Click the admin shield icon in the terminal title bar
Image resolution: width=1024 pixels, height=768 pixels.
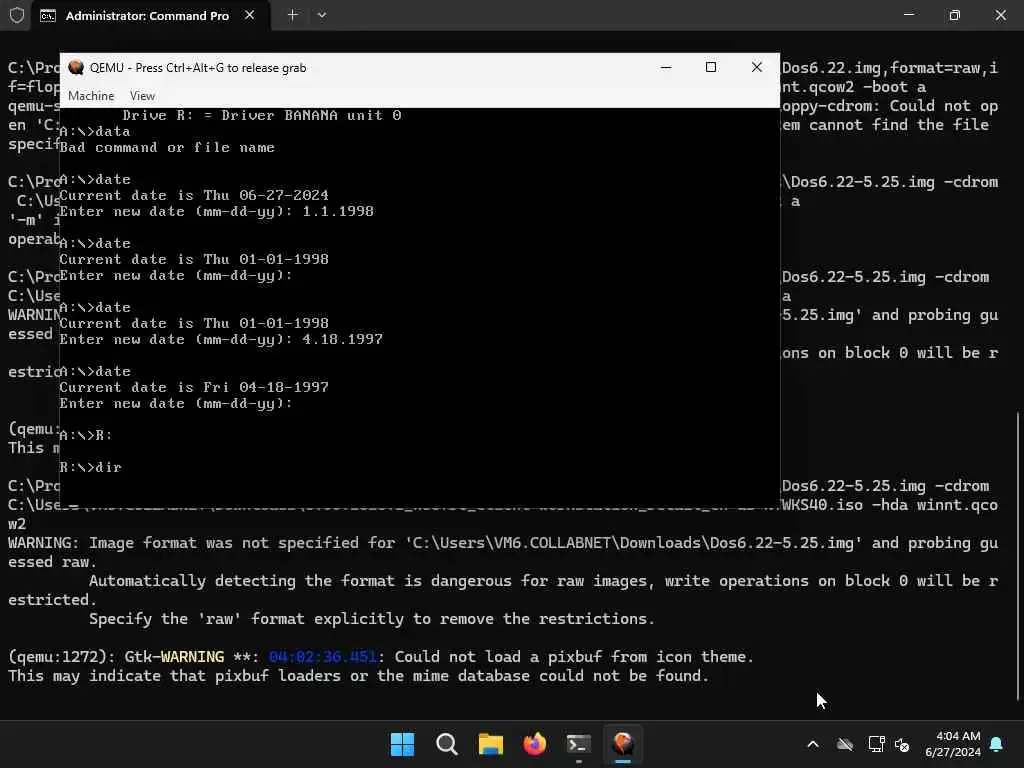coord(17,15)
